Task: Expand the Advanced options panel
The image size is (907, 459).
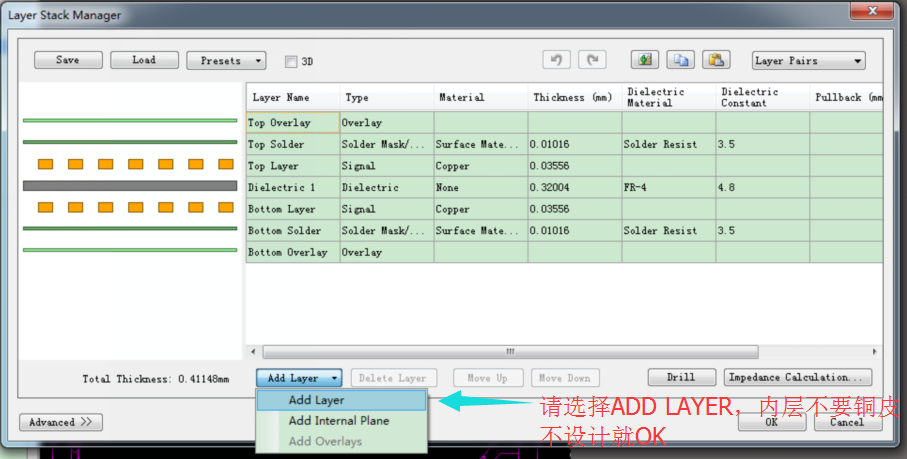Action: point(60,422)
